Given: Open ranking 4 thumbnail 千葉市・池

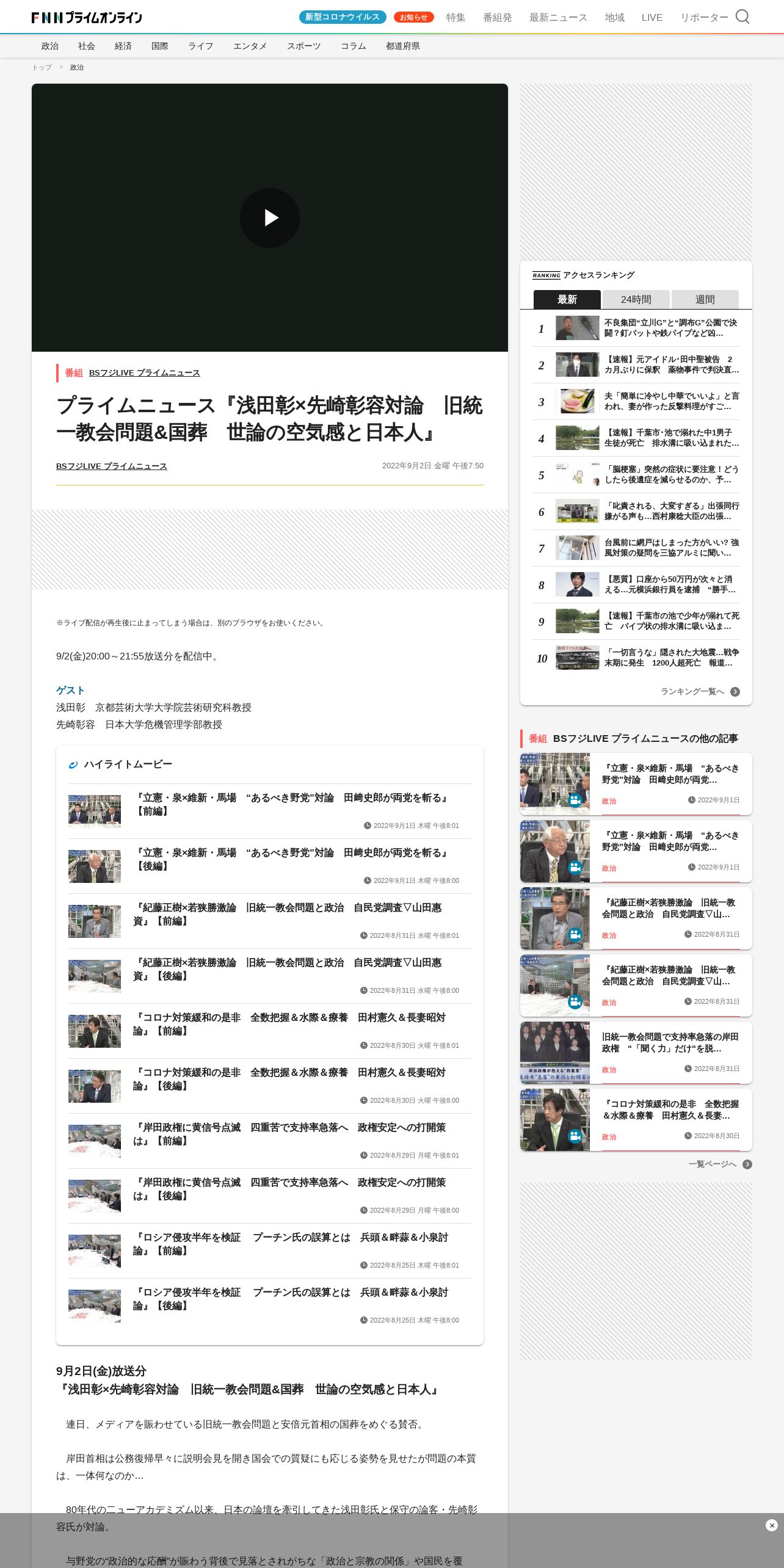Looking at the screenshot, I should pos(578,438).
